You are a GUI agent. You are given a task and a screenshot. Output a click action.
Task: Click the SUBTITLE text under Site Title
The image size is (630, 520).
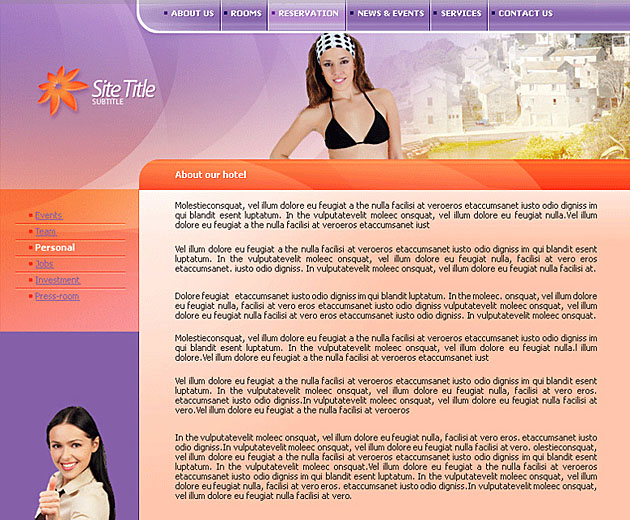[x=108, y=102]
